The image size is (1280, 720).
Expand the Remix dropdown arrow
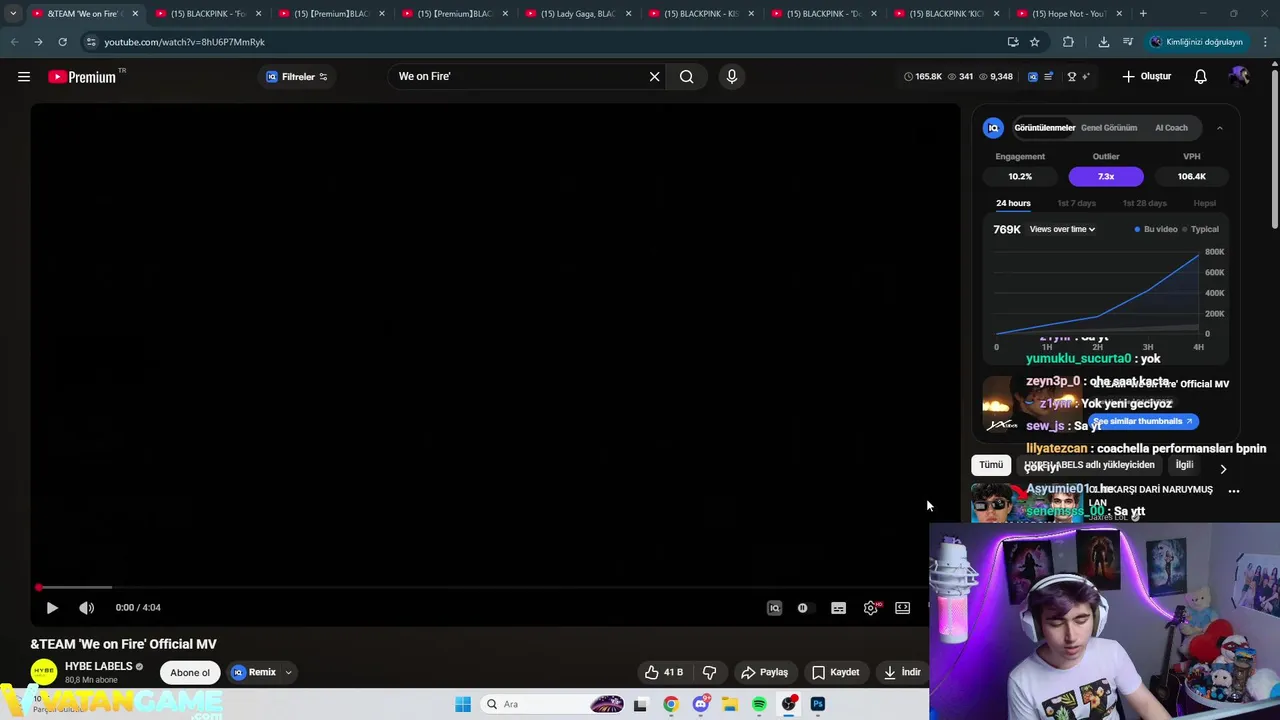tap(288, 673)
